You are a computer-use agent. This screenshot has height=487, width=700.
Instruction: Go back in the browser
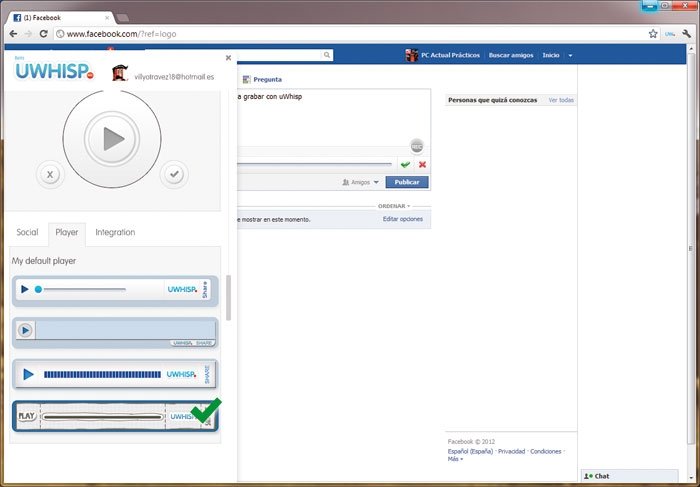[x=13, y=34]
